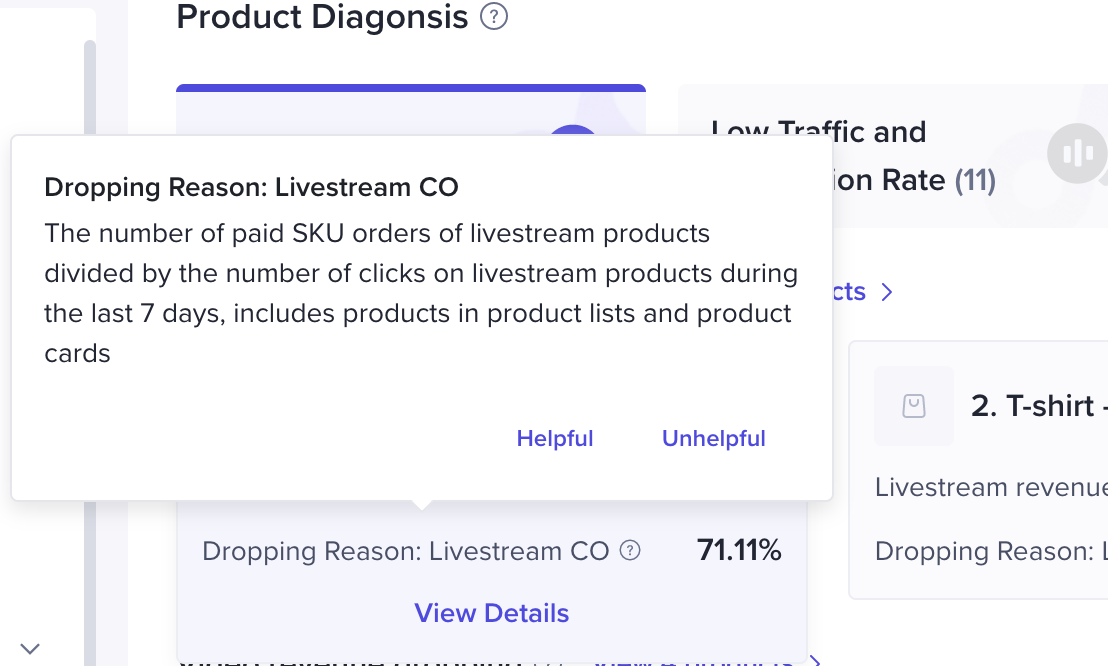
Task: Open the View Details link
Action: click(491, 613)
